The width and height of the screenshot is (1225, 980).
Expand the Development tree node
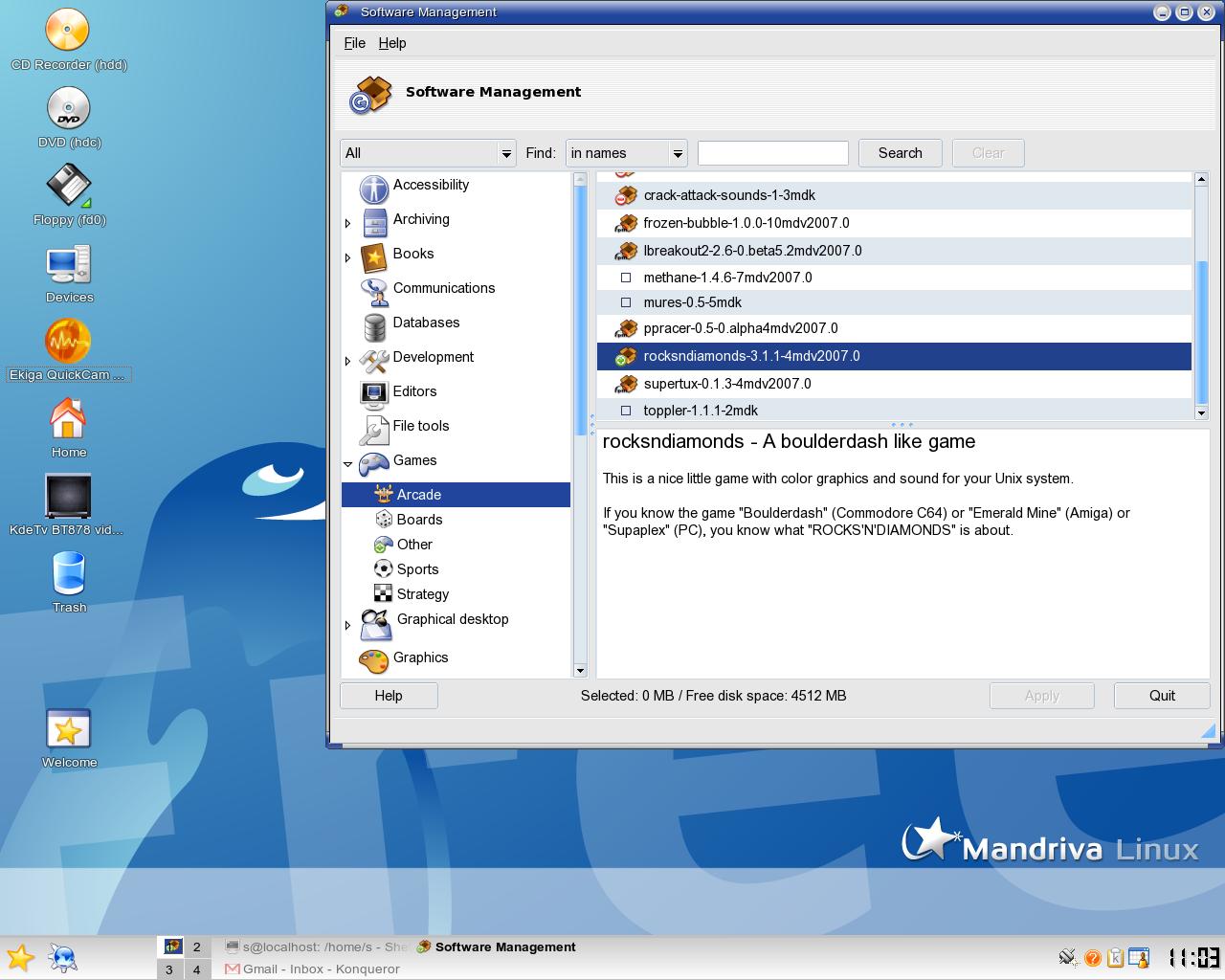348,361
